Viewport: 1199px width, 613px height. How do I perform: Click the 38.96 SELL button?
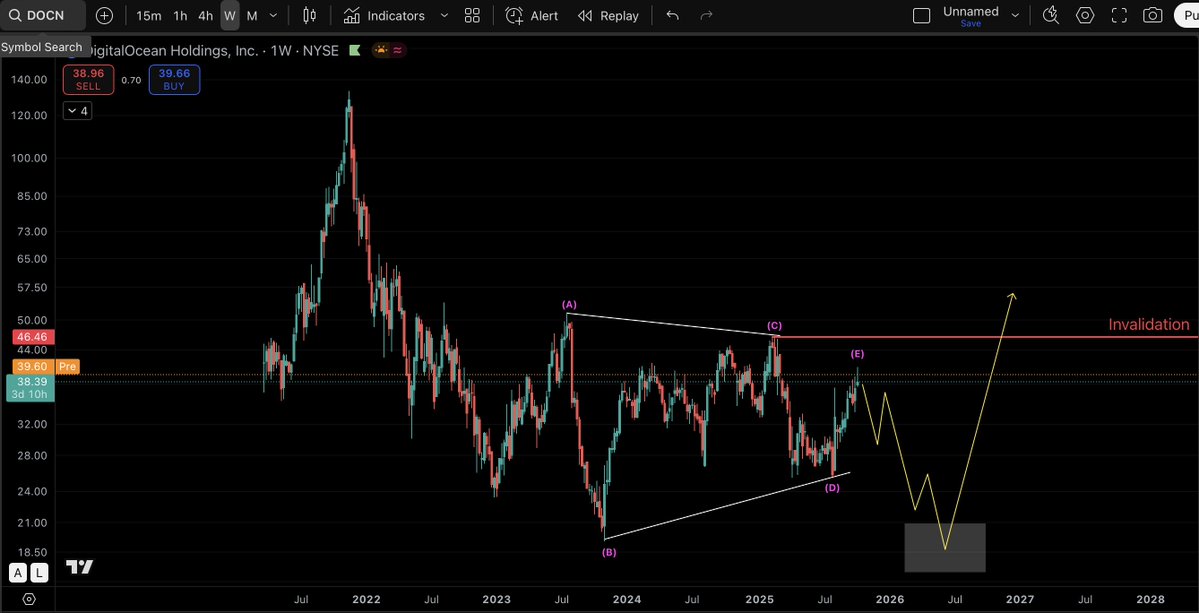click(88, 79)
